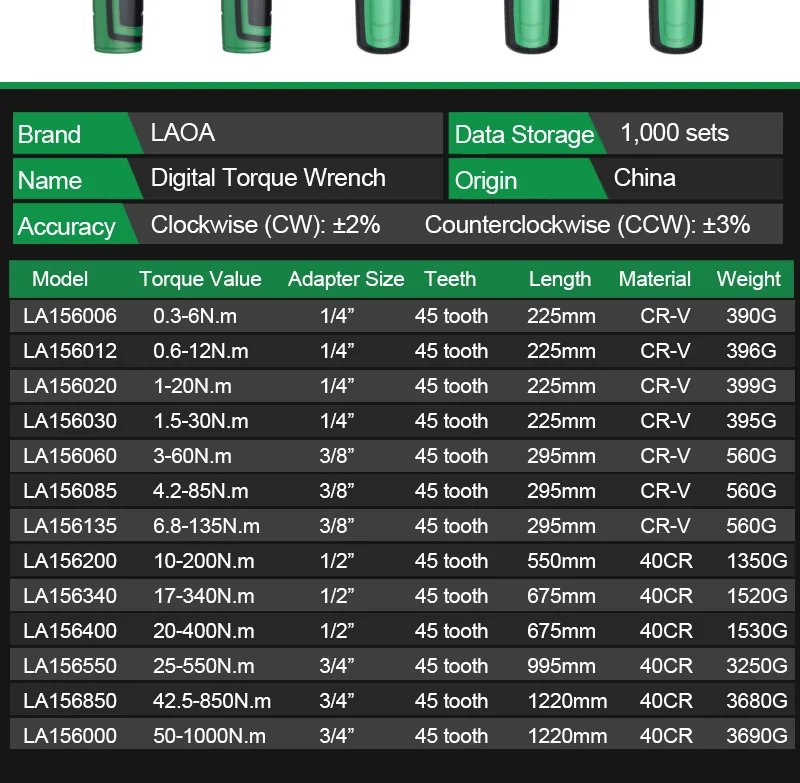
Task: Click torque value 17-340N.m
Action: pyautogui.click(x=204, y=596)
